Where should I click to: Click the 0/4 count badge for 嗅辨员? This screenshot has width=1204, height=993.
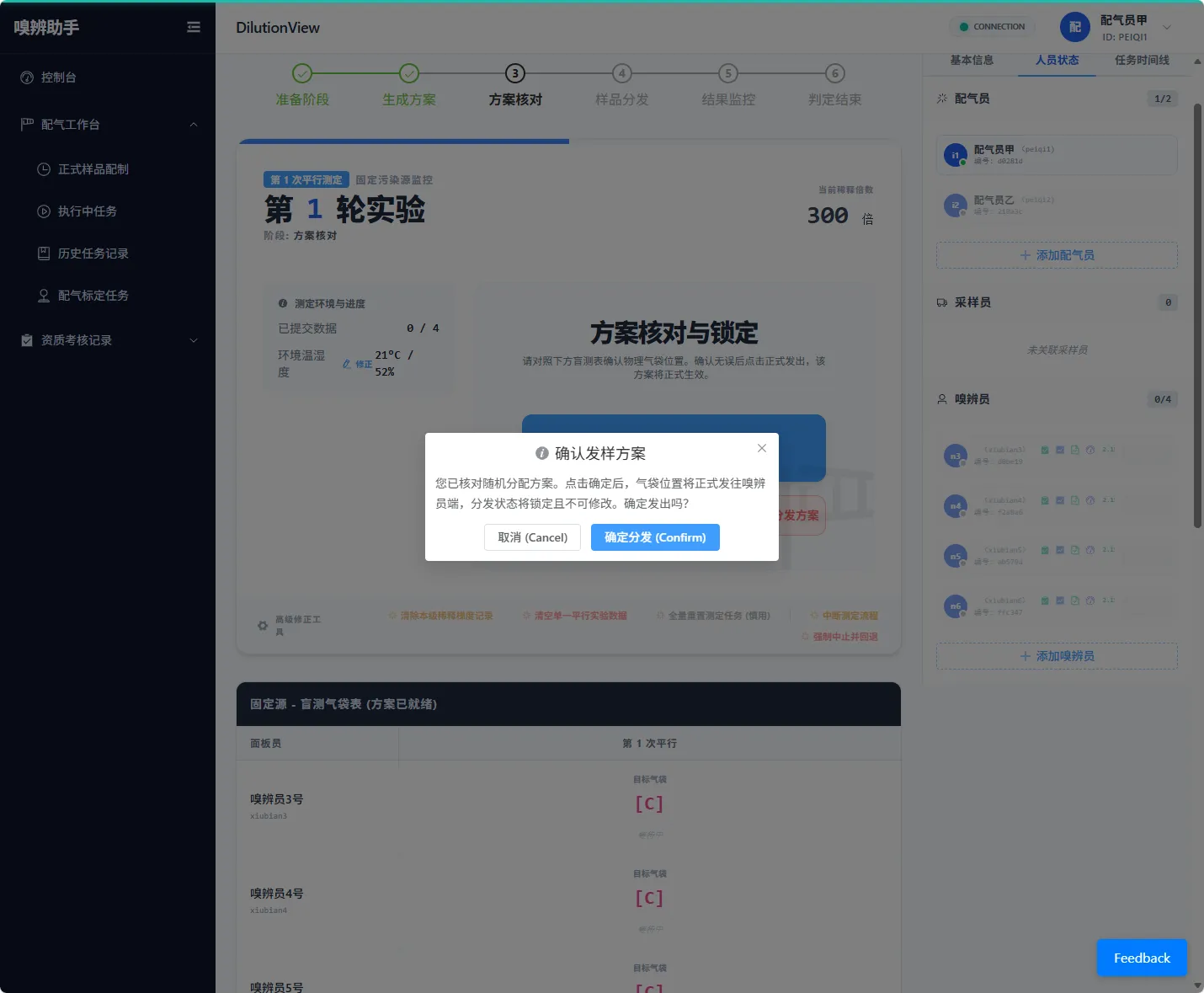pos(1163,399)
